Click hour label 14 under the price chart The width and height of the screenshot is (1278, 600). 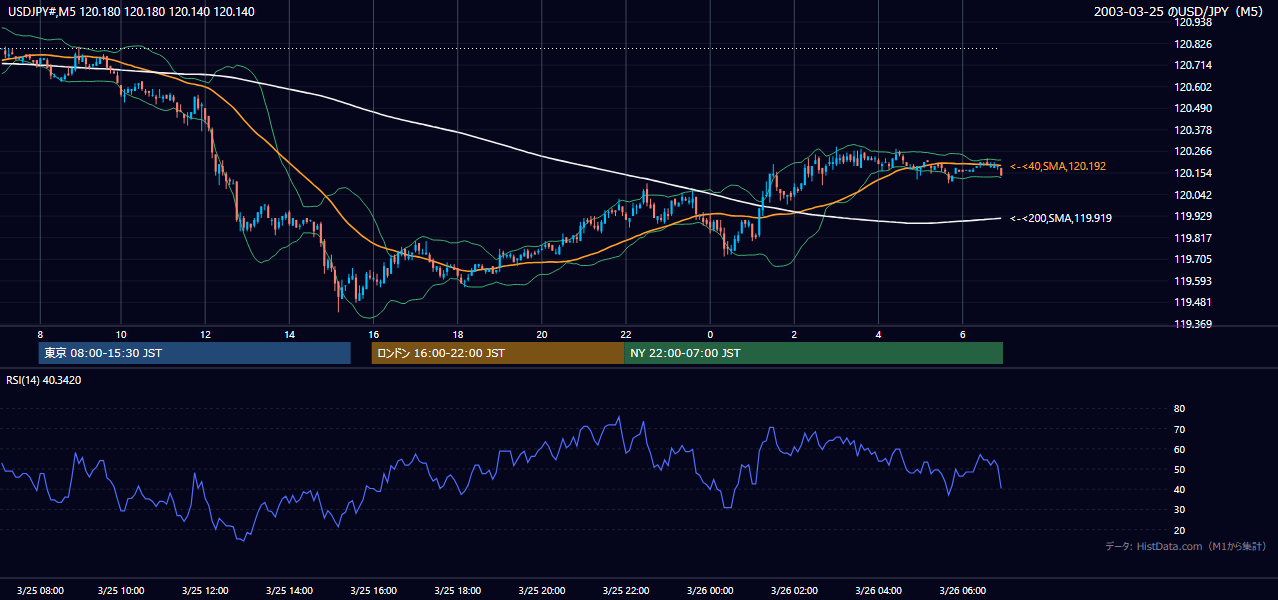pos(289,334)
